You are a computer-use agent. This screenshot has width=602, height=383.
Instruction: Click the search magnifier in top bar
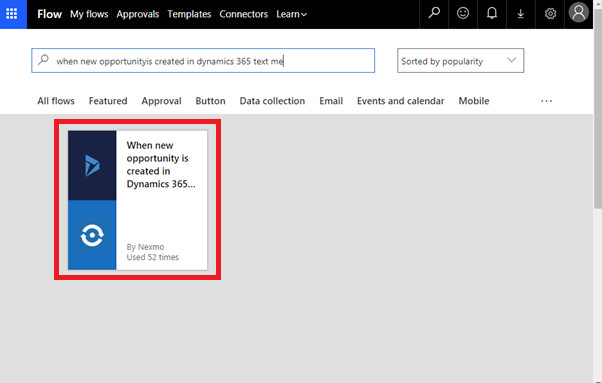434,13
